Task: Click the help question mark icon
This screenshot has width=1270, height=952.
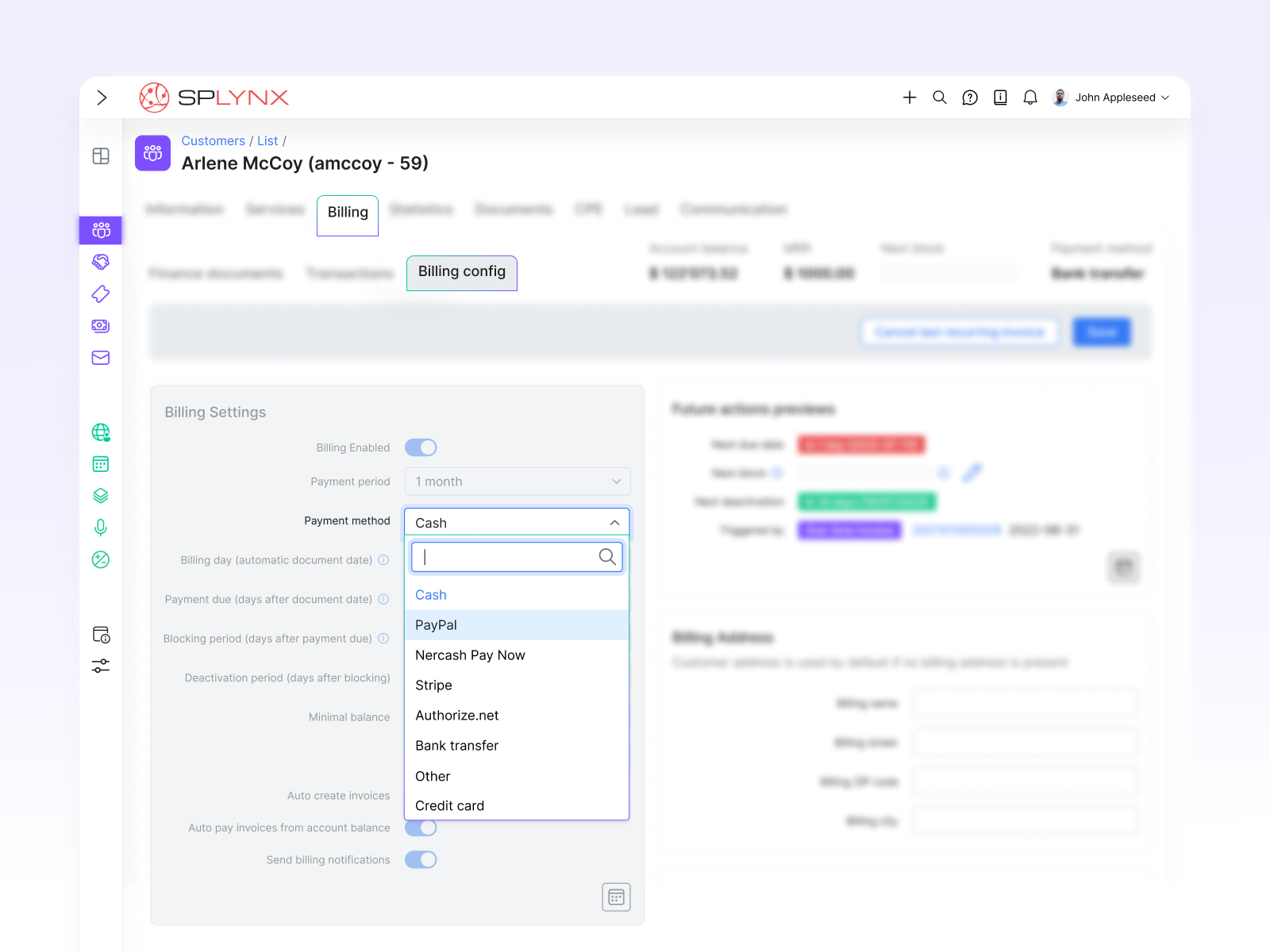Action: [970, 98]
